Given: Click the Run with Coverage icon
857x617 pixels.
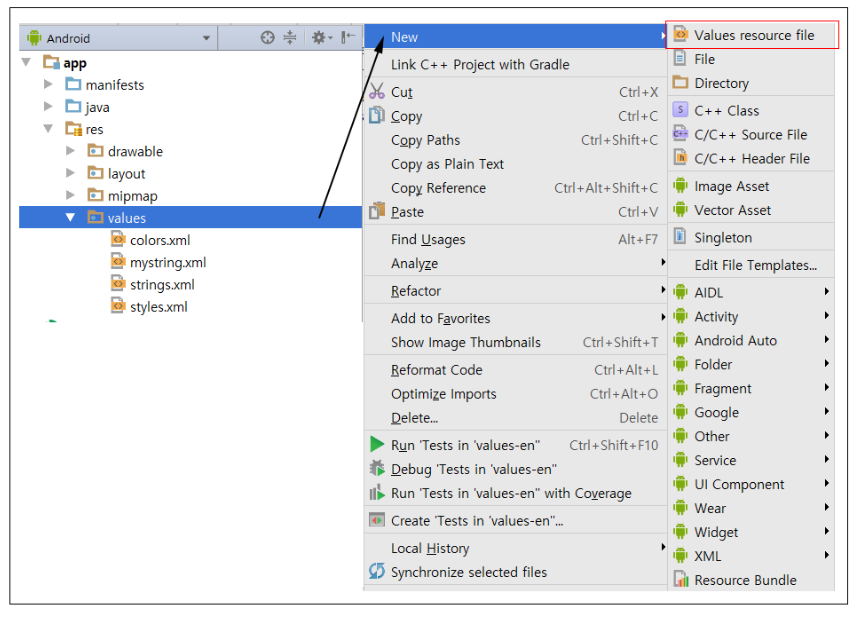Looking at the screenshot, I should tap(377, 492).
